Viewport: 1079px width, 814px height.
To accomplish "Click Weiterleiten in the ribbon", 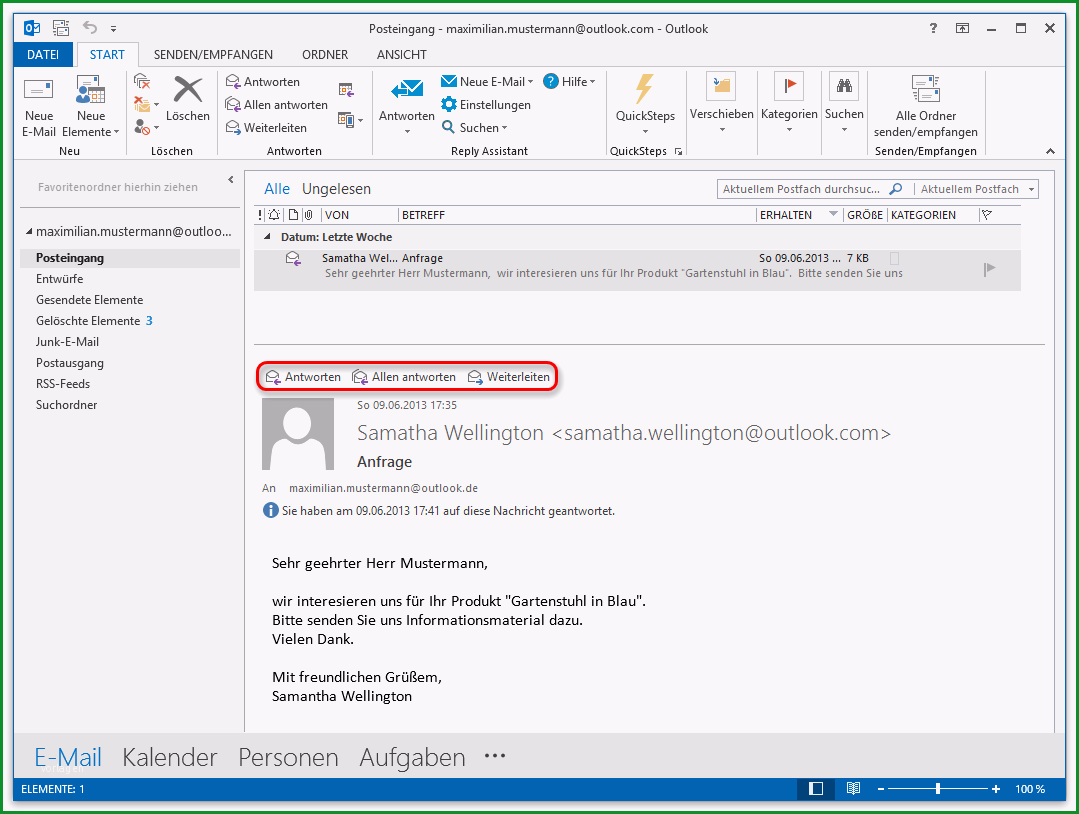I will click(266, 128).
